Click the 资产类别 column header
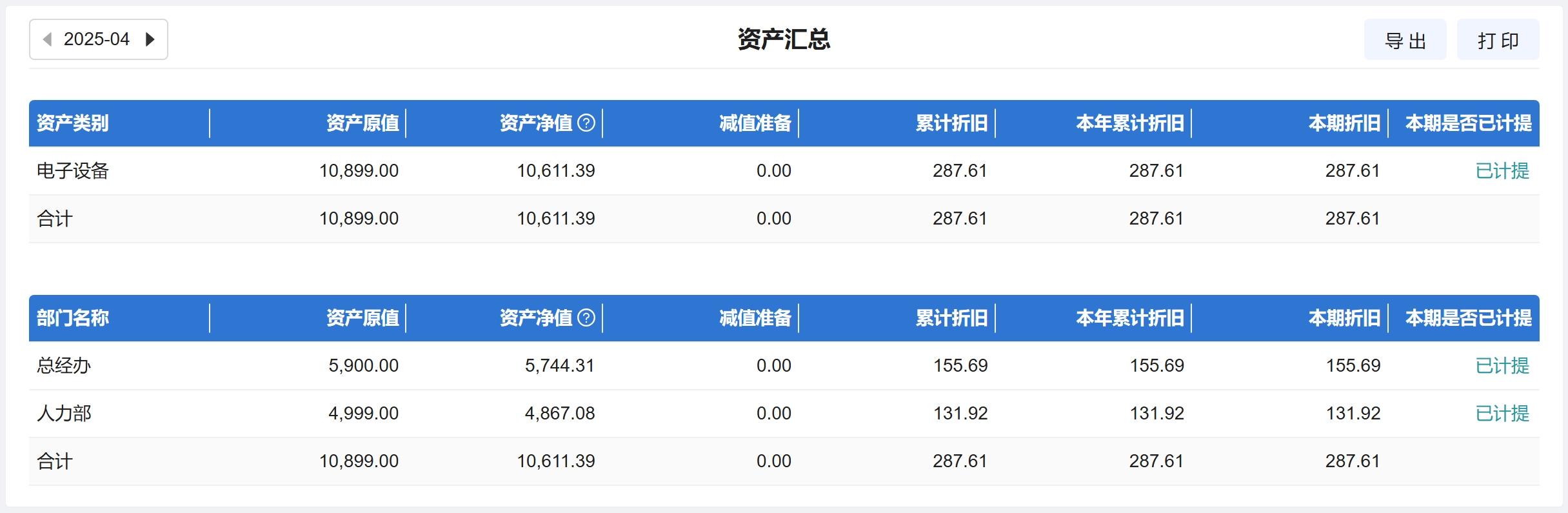1568x513 pixels. pyautogui.click(x=73, y=123)
